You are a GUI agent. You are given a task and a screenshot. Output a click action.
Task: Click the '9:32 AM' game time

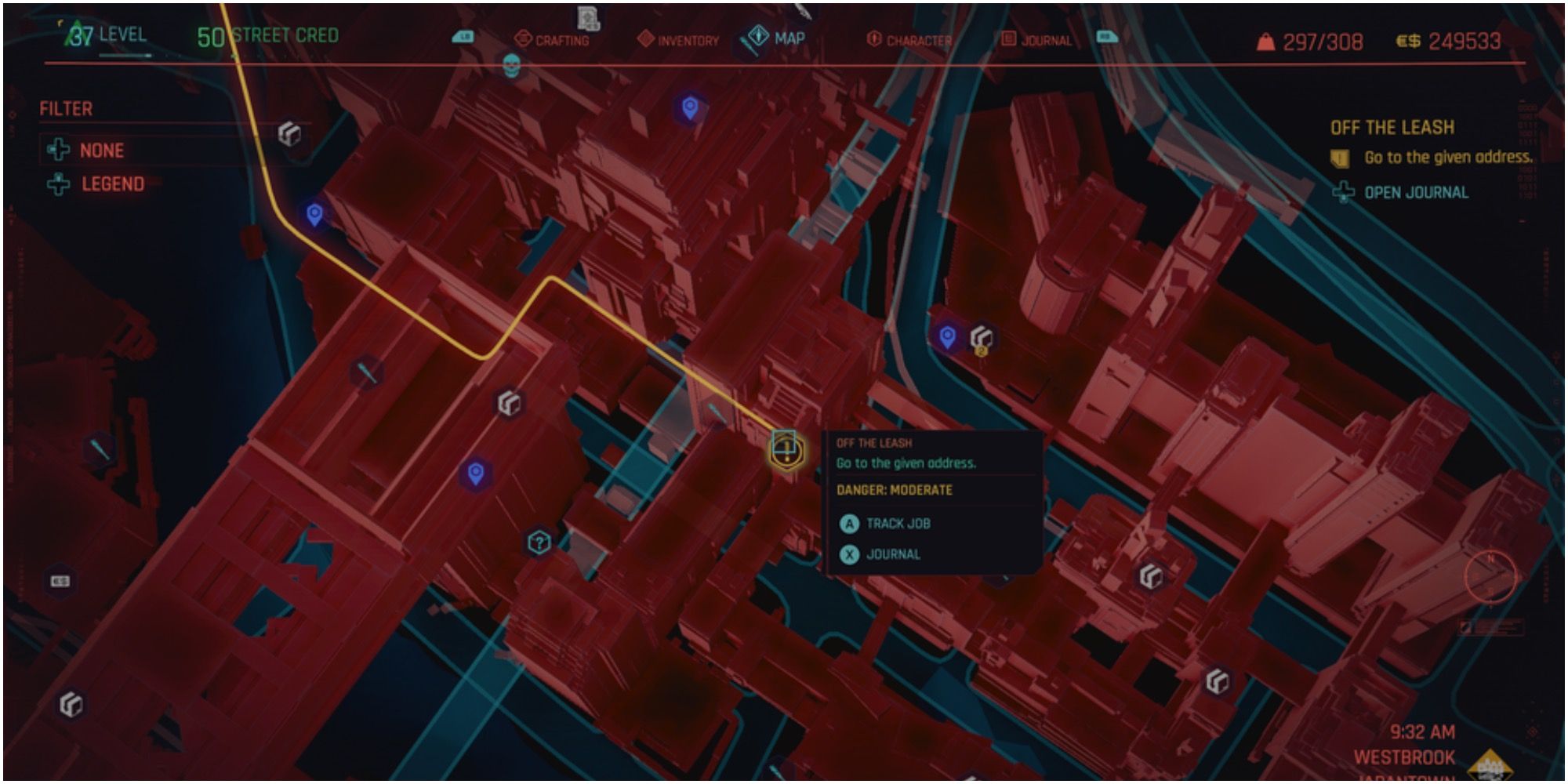(x=1422, y=732)
